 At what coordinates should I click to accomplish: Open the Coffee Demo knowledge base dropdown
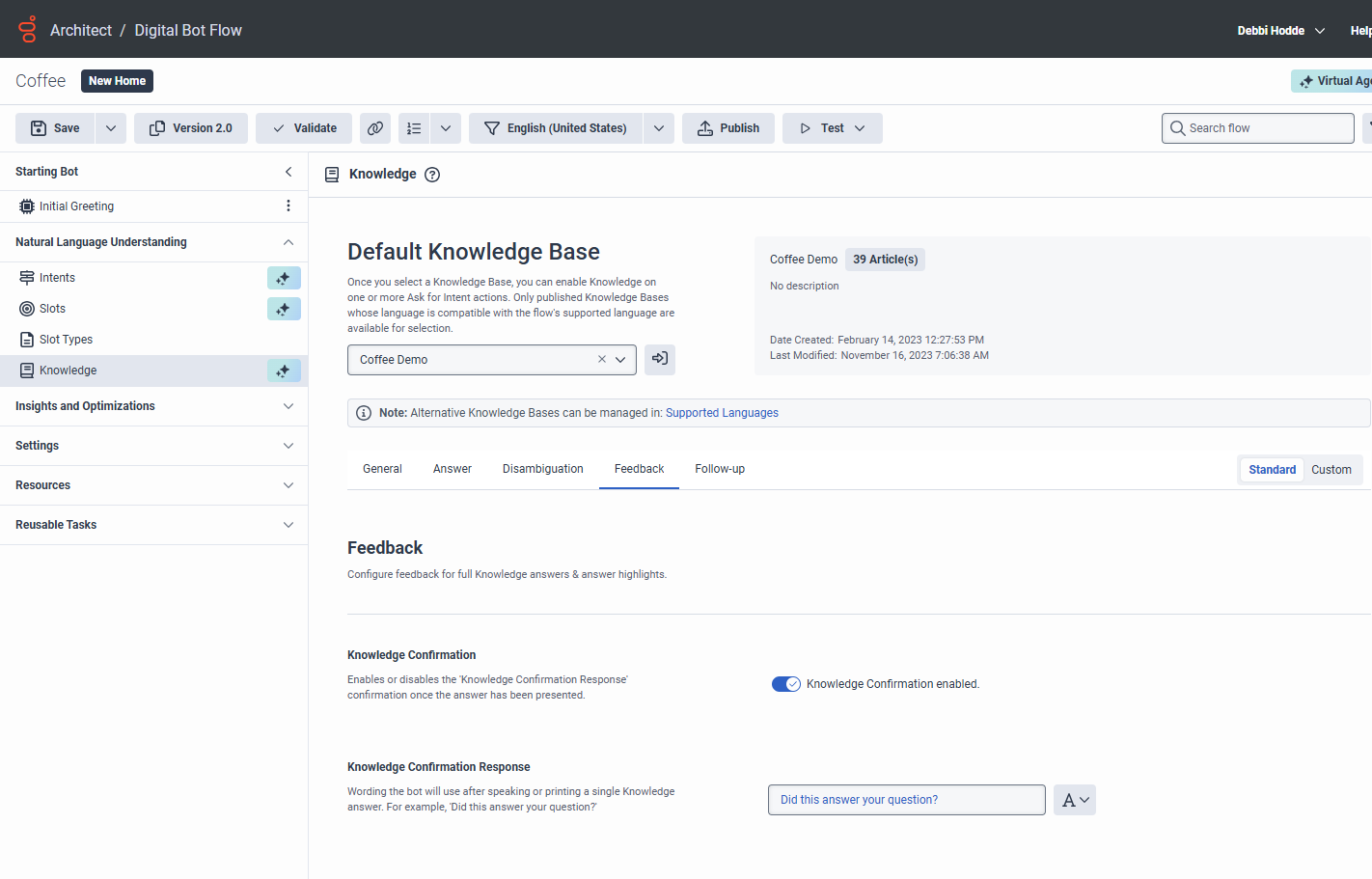pyautogui.click(x=620, y=360)
